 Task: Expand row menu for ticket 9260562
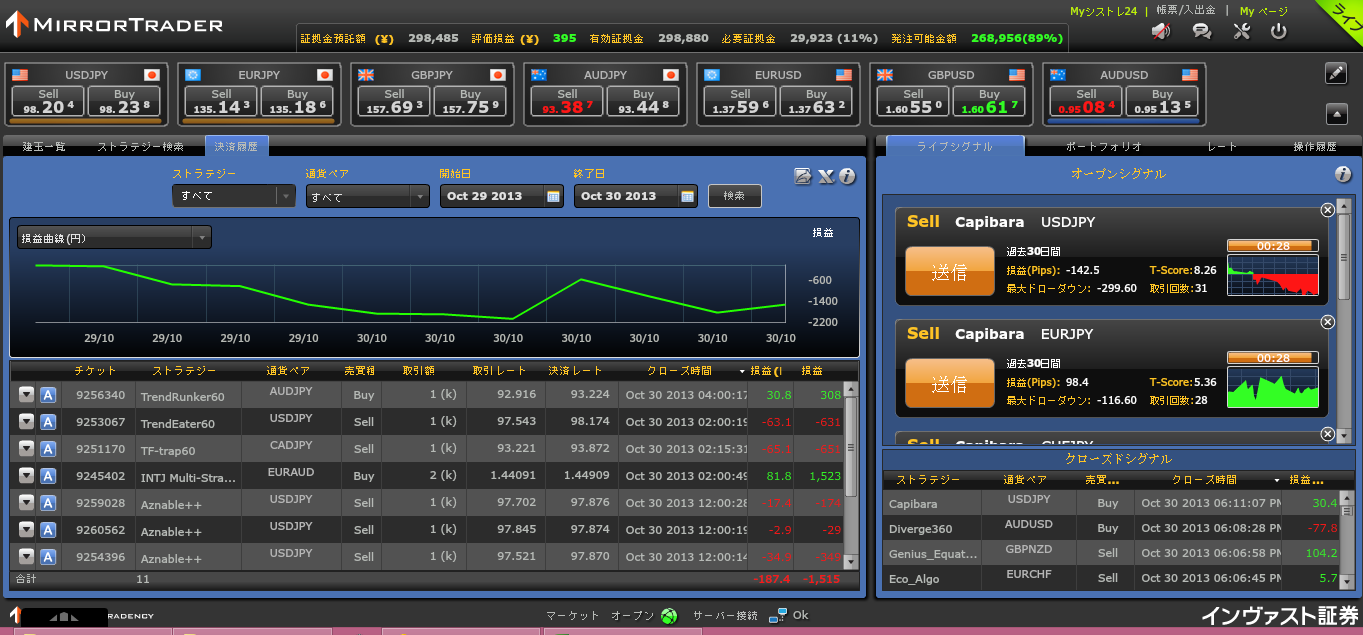tap(26, 530)
